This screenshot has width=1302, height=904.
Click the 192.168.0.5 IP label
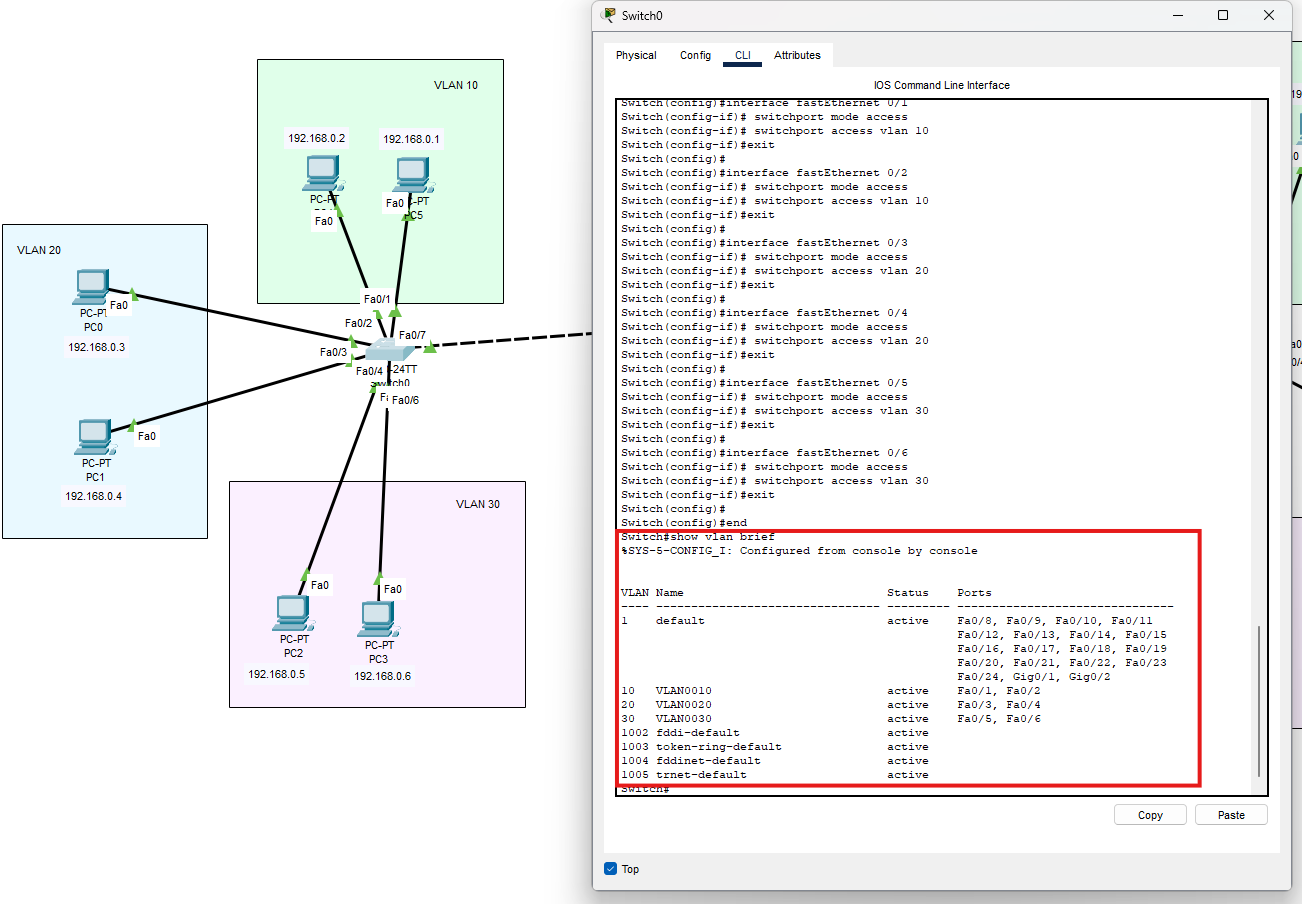277,674
